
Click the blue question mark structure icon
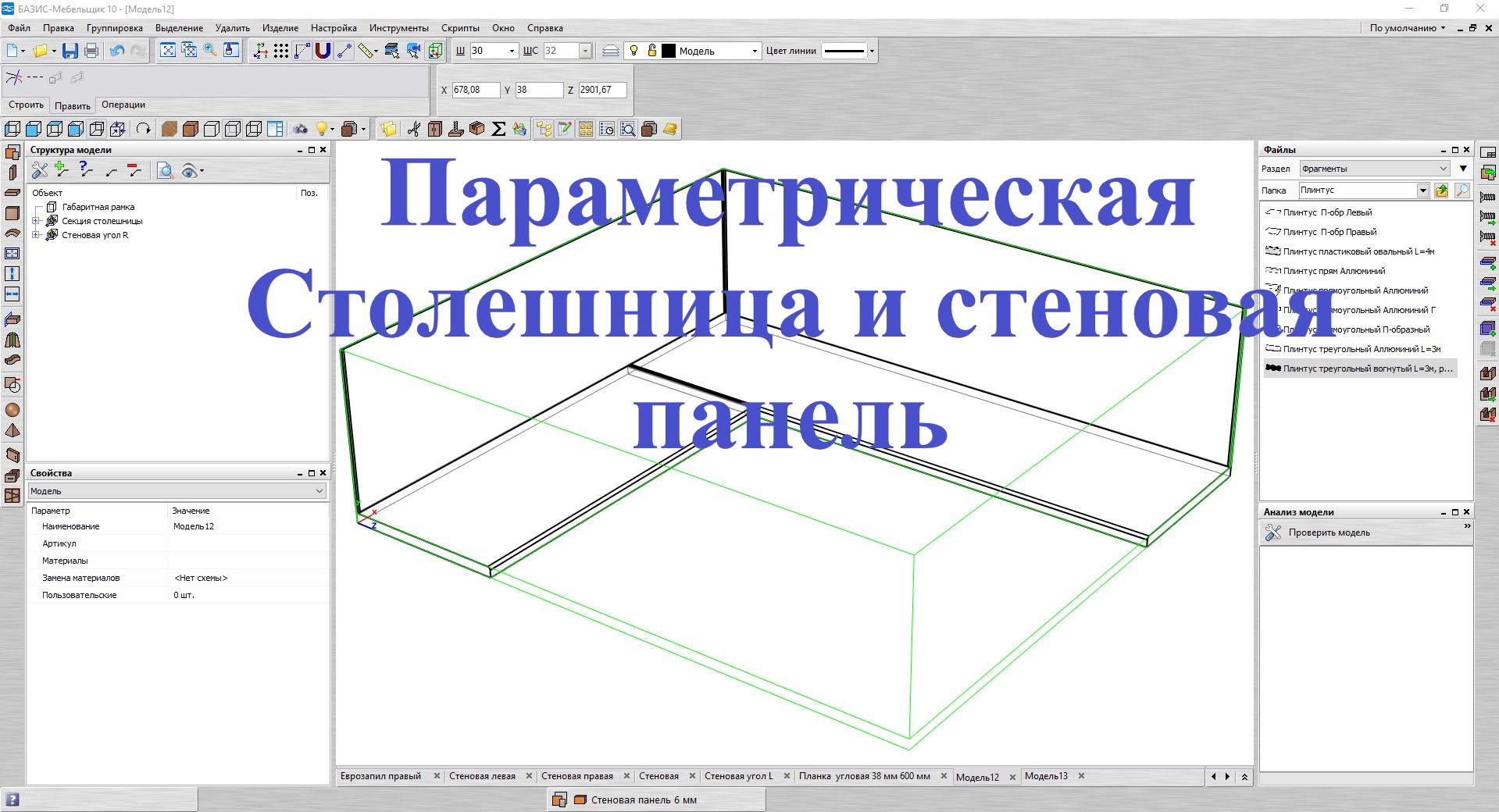(86, 169)
